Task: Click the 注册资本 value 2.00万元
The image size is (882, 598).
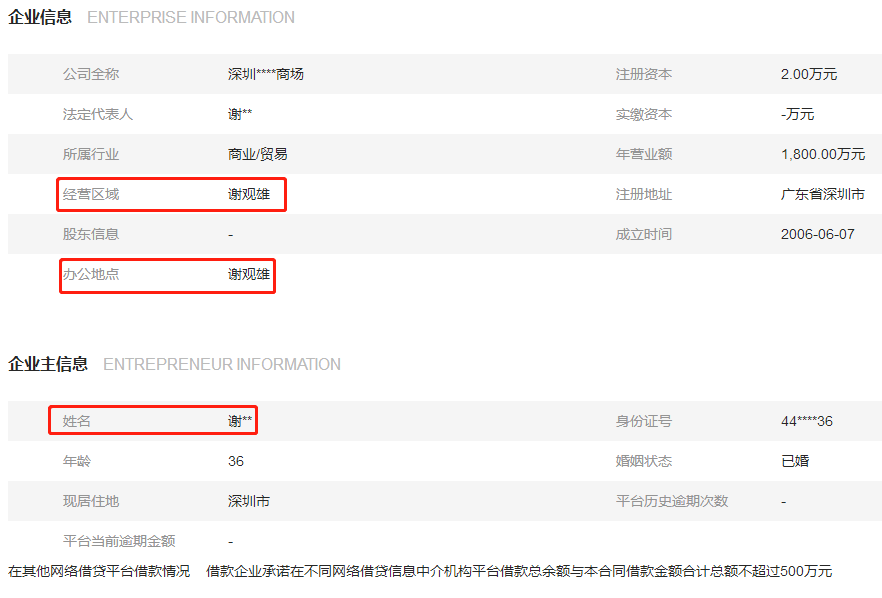Action: [x=809, y=74]
